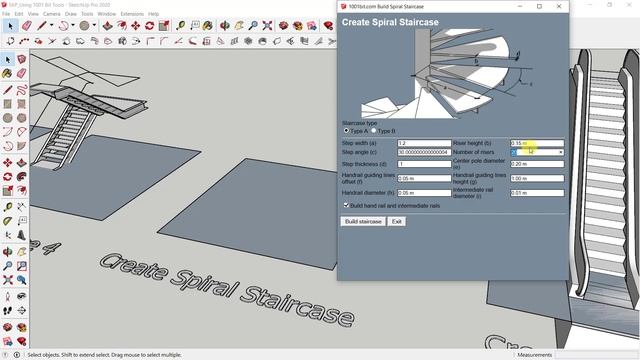Image resolution: width=640 pixels, height=360 pixels.
Task: Click the Handrail diameter (h) field
Action: click(x=424, y=193)
